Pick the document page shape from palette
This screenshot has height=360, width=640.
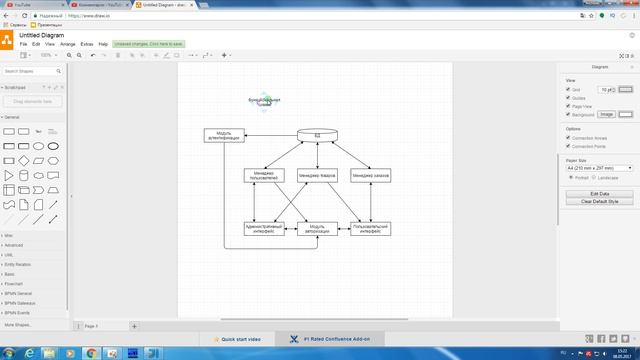(24, 205)
